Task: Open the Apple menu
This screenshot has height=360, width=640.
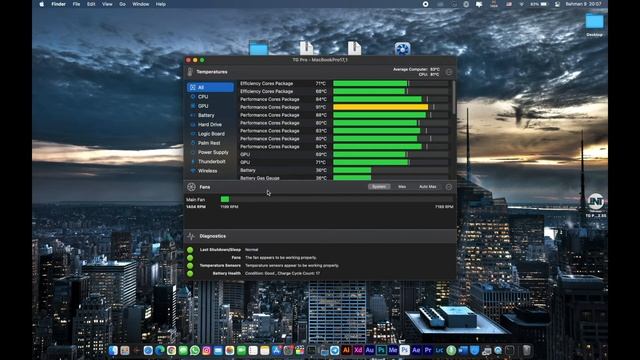Action: 41,4
